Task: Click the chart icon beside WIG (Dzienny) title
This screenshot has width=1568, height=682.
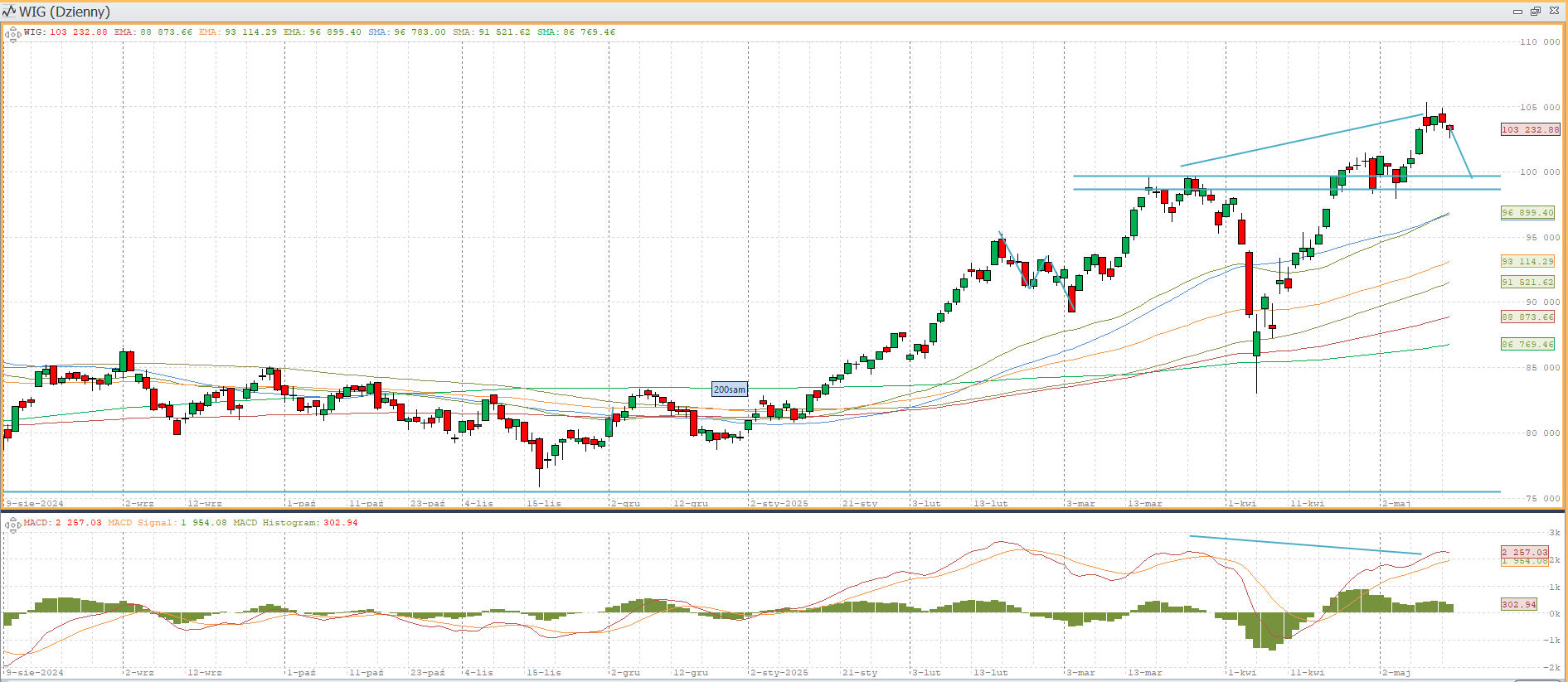Action: (9, 12)
